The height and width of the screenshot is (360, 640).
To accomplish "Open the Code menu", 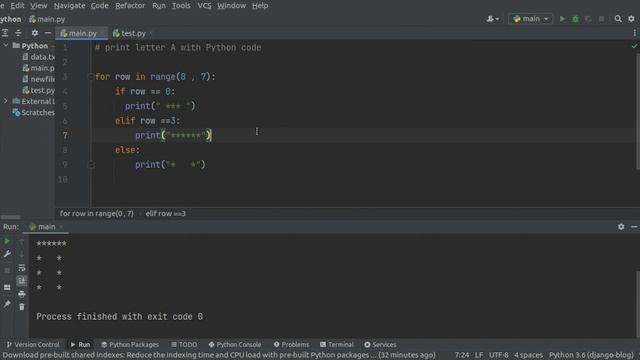I will [100, 5].
